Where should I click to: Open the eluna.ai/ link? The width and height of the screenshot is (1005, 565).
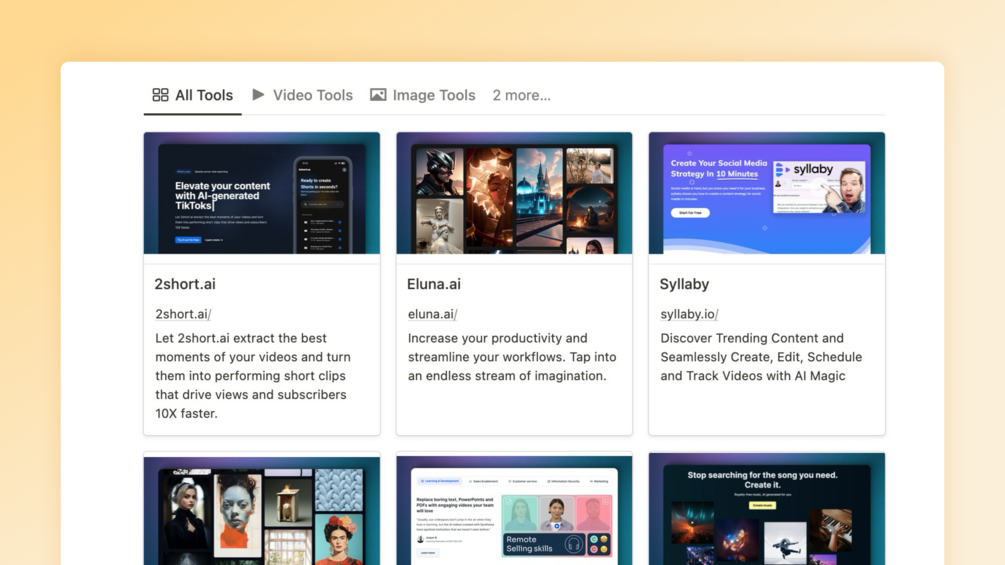click(x=433, y=314)
